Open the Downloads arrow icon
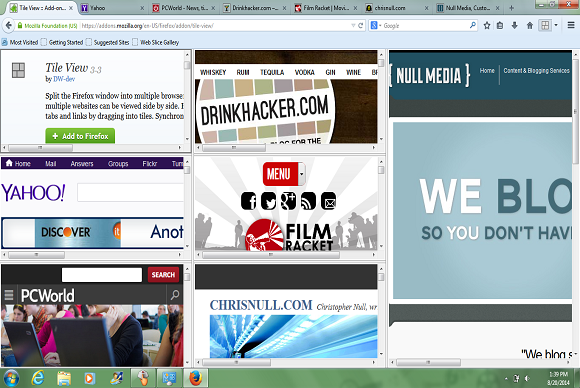This screenshot has width=580, height=388. click(x=515, y=26)
